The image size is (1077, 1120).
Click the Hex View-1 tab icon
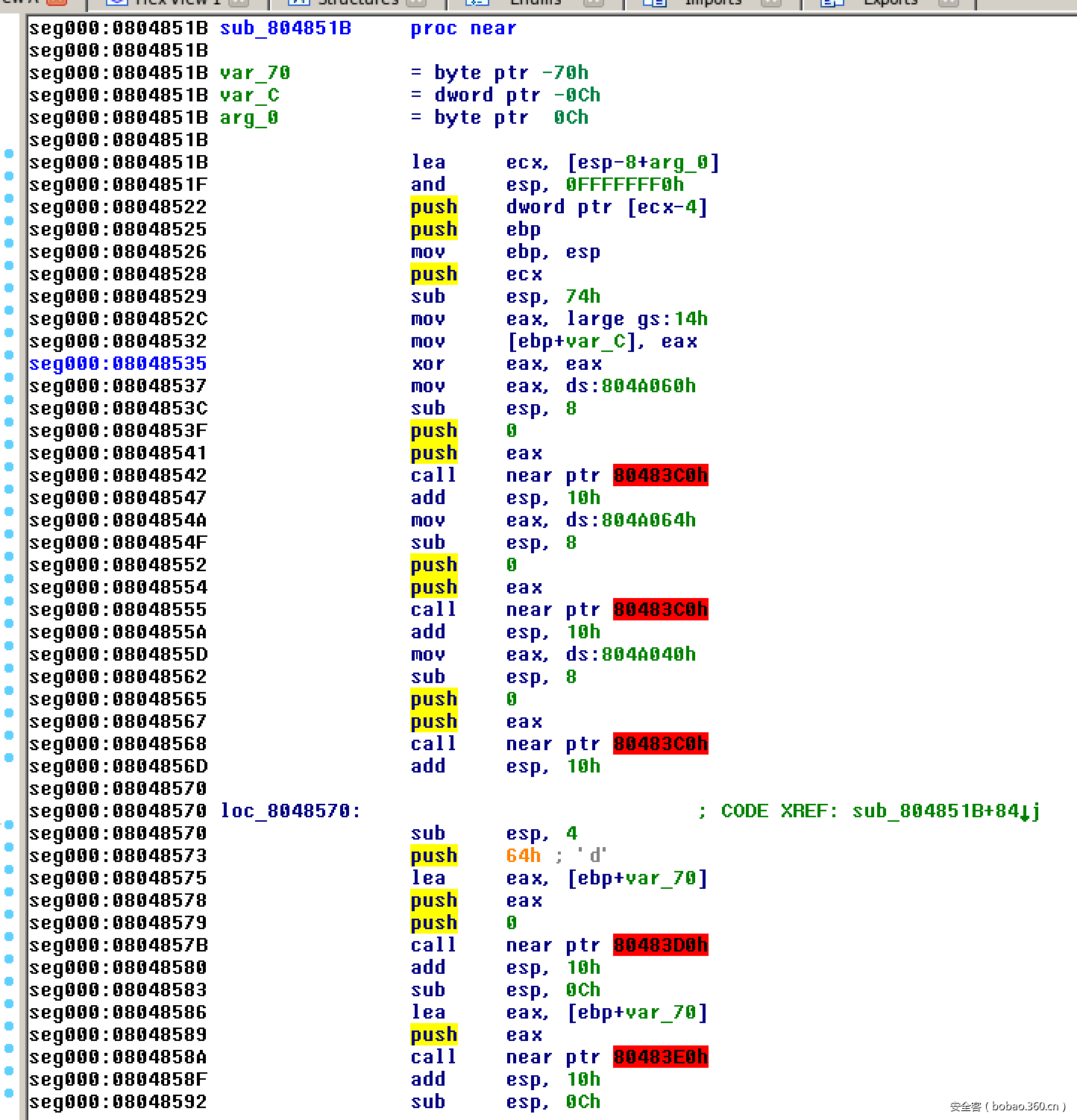pyautogui.click(x=116, y=4)
